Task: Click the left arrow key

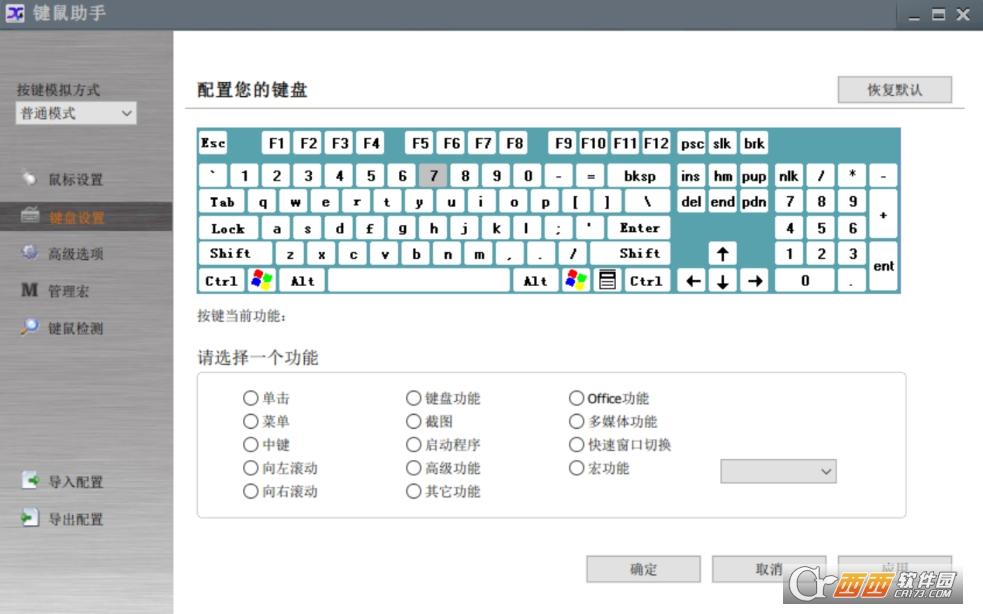Action: point(692,281)
